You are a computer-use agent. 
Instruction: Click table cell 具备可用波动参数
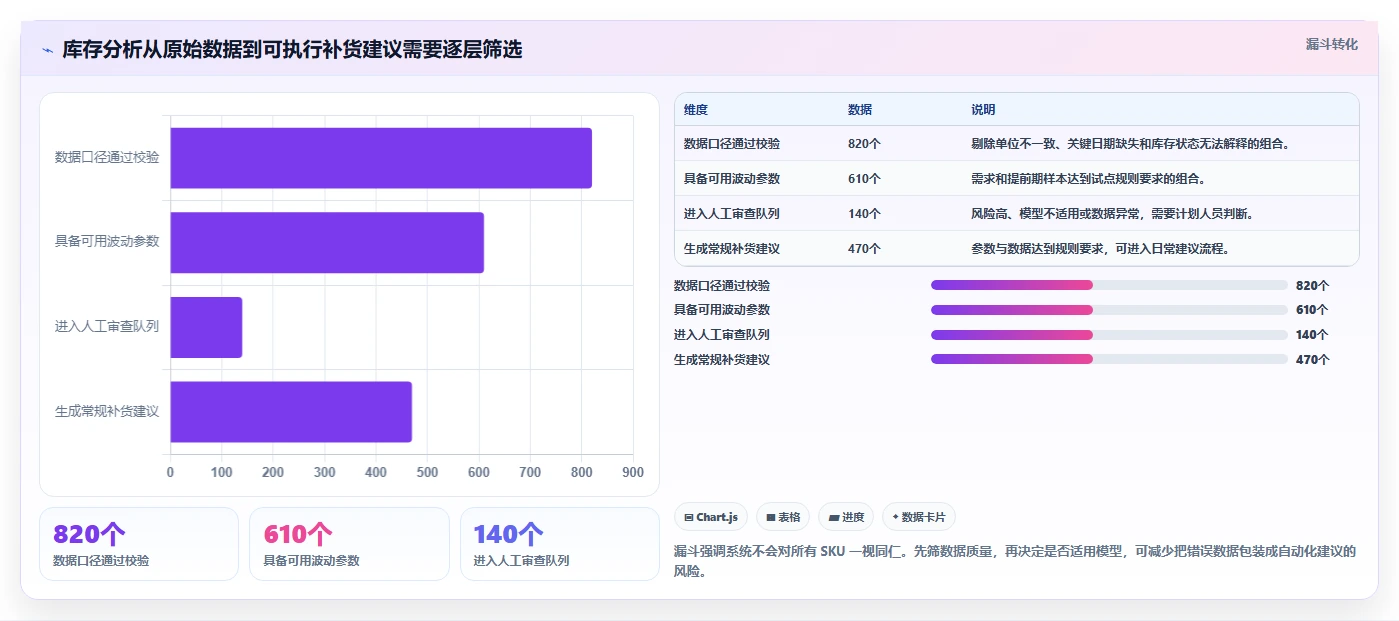pyautogui.click(x=732, y=179)
